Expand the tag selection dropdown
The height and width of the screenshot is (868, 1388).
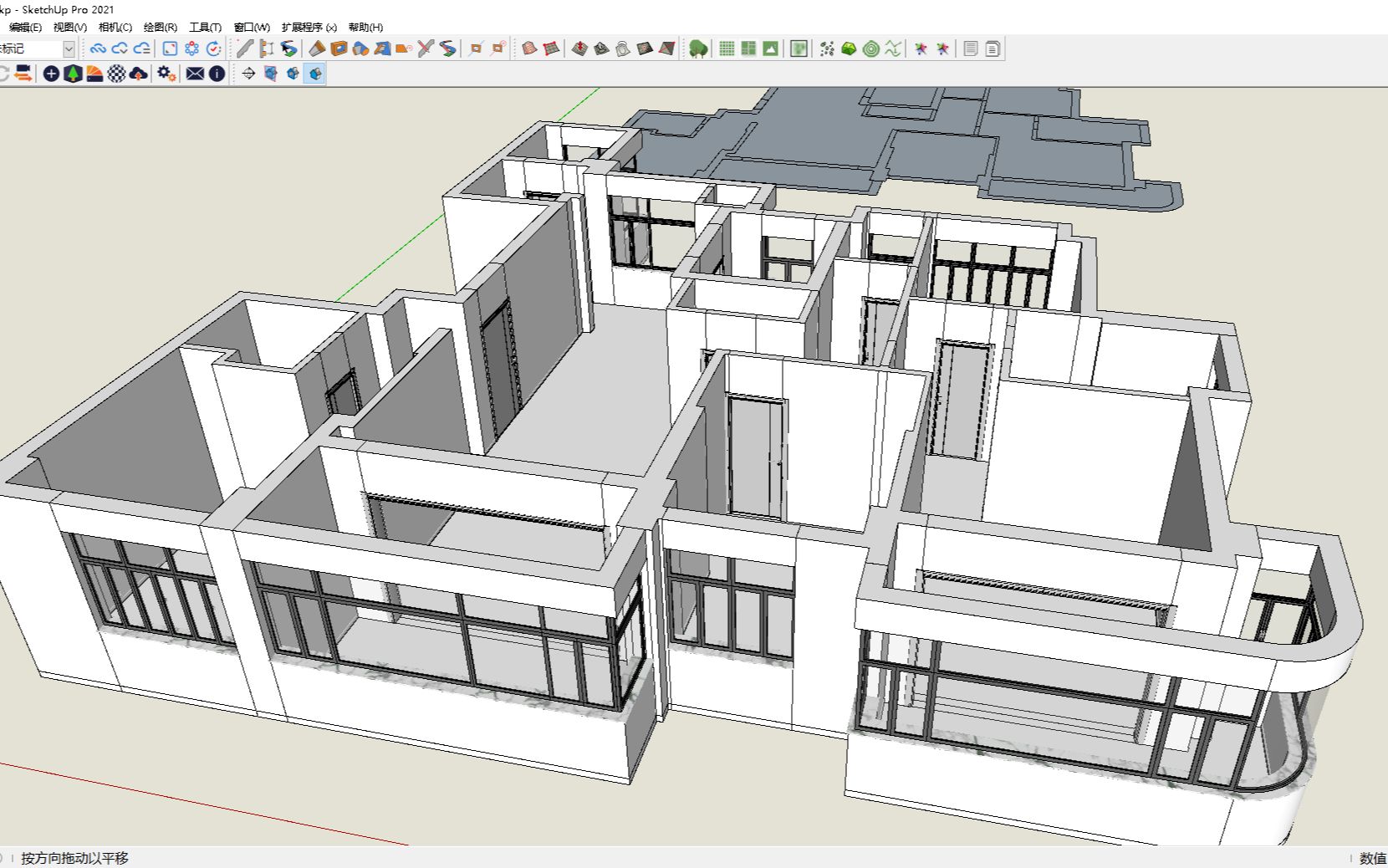point(69,49)
